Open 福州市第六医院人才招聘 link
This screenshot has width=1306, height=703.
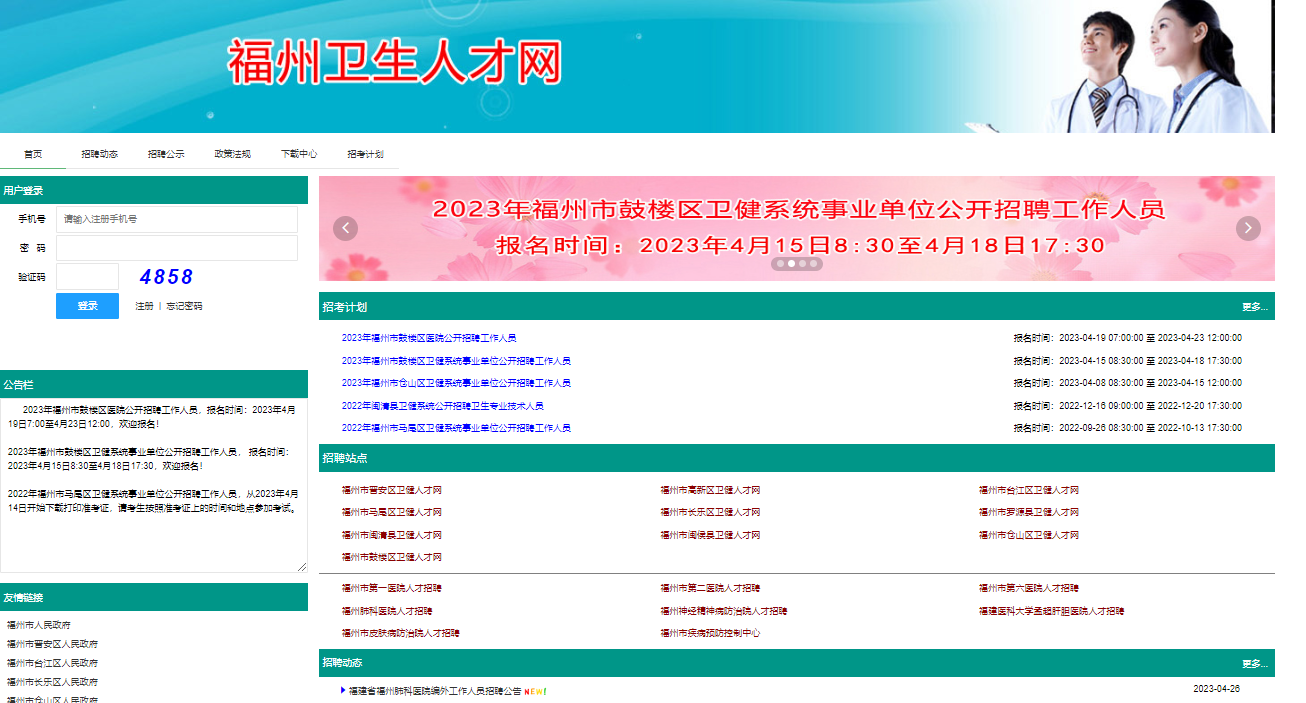(1029, 588)
